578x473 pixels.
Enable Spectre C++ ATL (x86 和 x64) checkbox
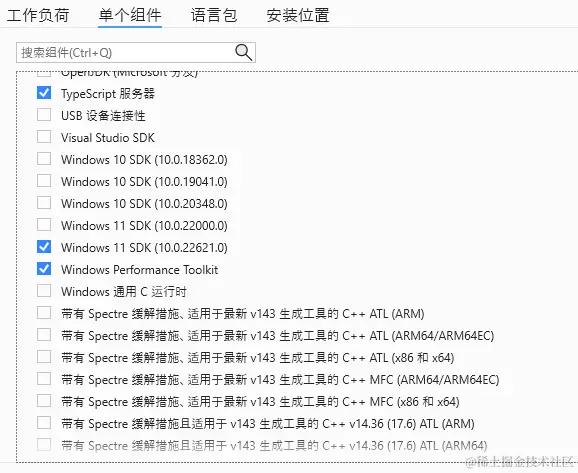(x=44, y=357)
